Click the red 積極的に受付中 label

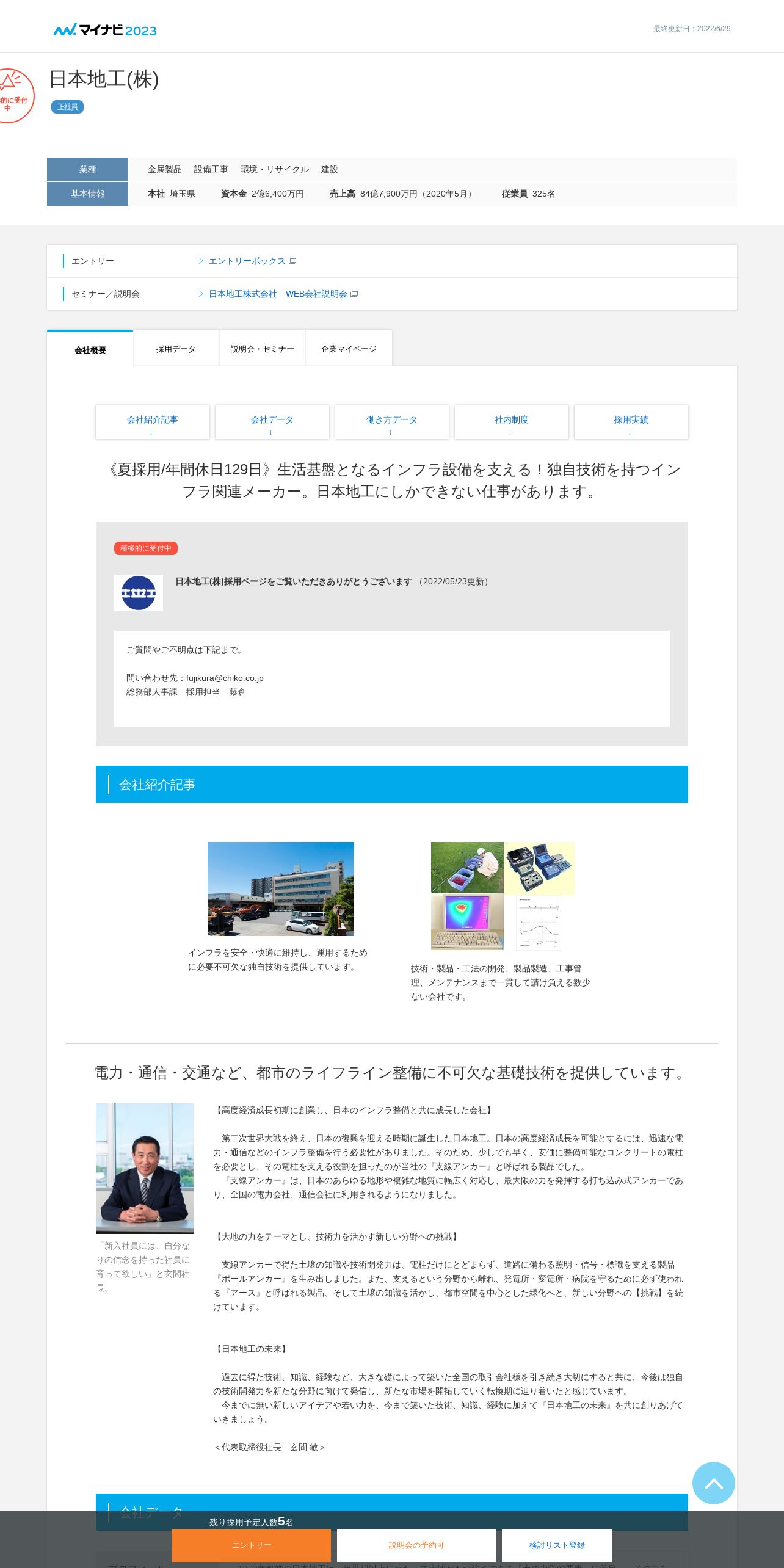coord(146,548)
